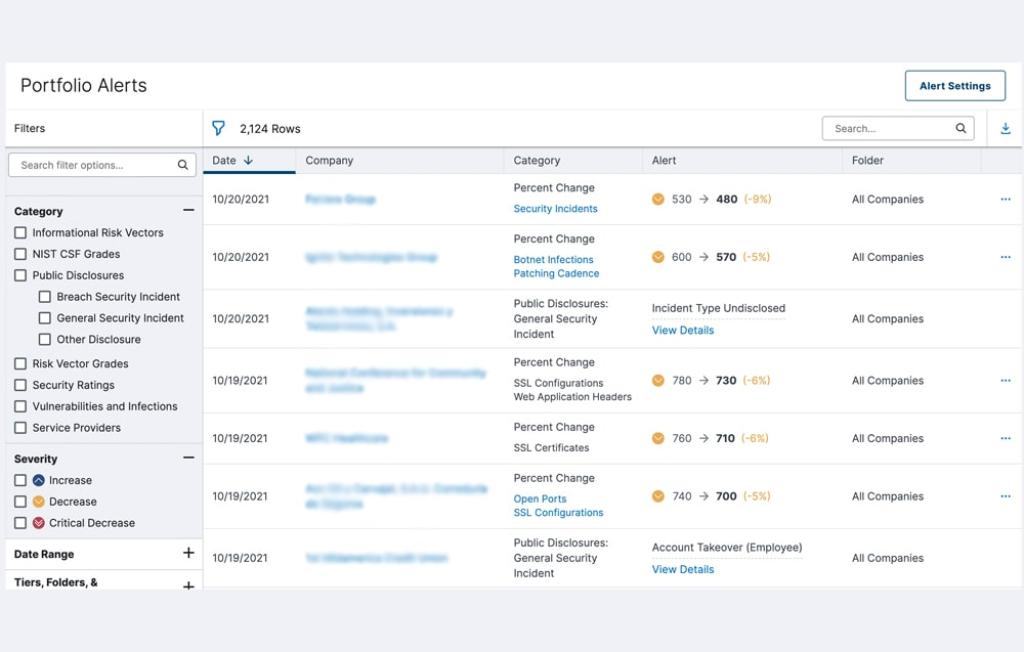
Task: Click the Botnet Infections link
Action: [553, 259]
